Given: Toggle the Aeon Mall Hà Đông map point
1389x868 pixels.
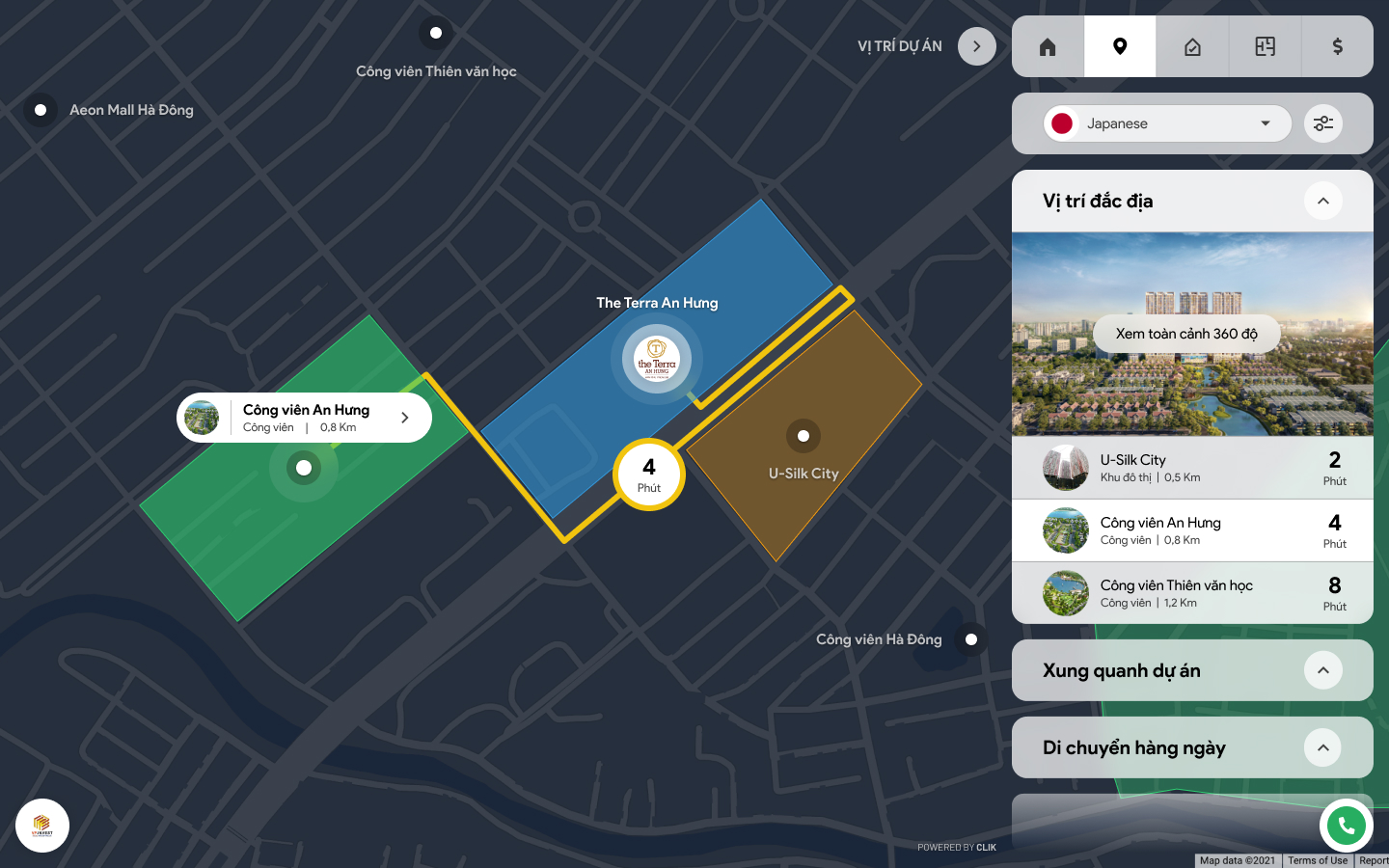Looking at the screenshot, I should click(x=41, y=110).
